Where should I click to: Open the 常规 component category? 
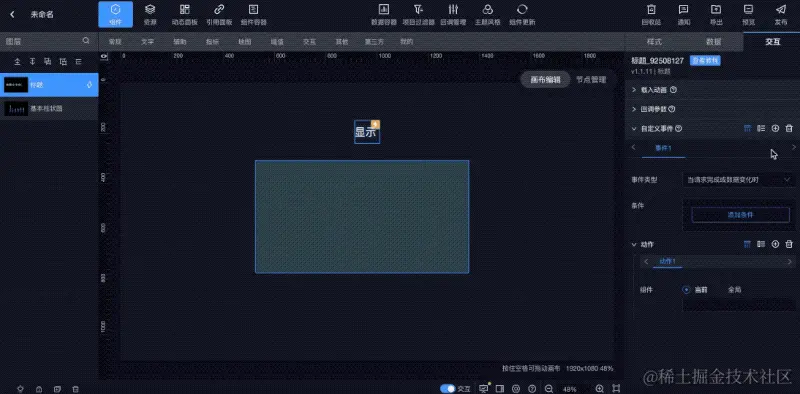tap(115, 42)
